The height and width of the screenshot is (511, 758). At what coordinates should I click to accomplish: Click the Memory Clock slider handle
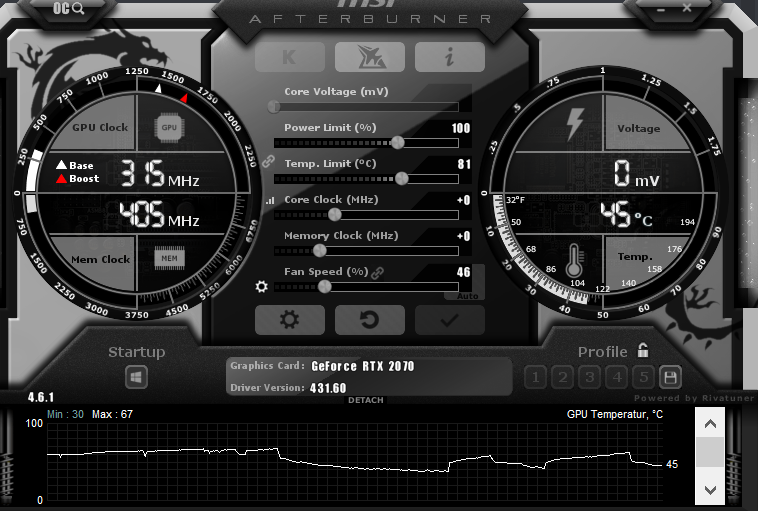point(320,250)
